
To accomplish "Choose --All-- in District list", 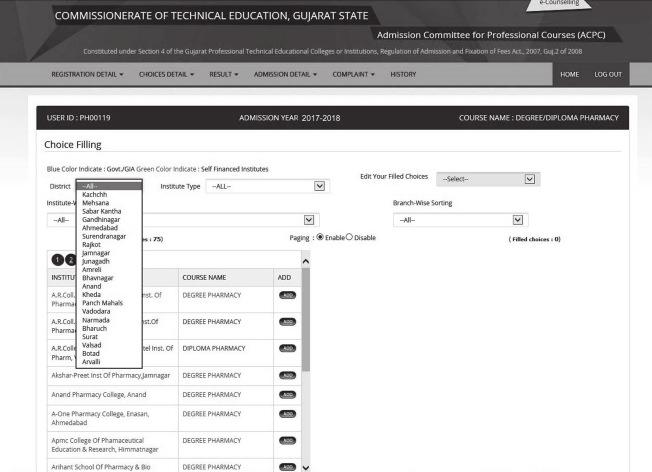I will [109, 186].
